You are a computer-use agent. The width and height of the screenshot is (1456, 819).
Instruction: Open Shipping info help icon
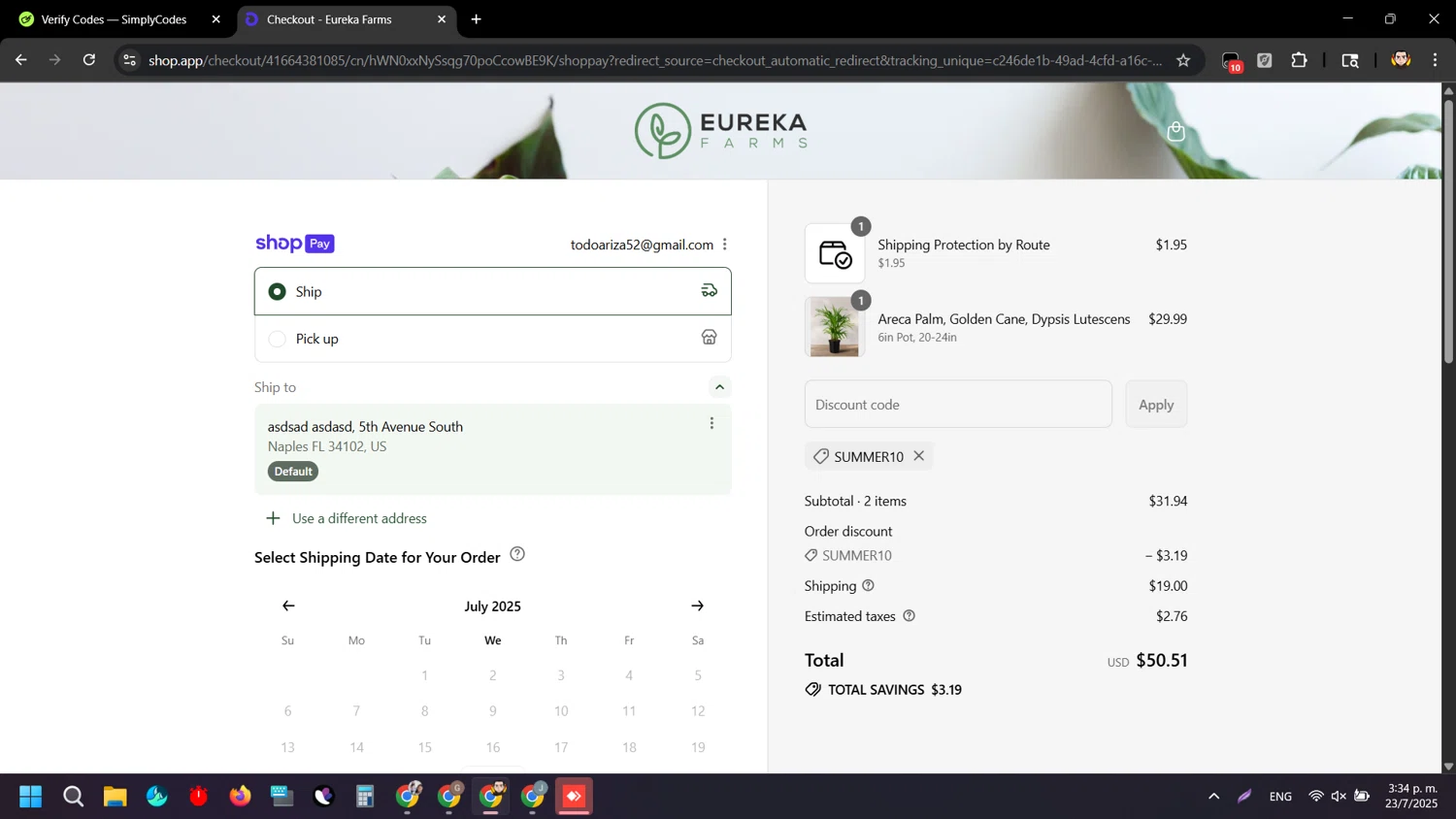(x=869, y=585)
